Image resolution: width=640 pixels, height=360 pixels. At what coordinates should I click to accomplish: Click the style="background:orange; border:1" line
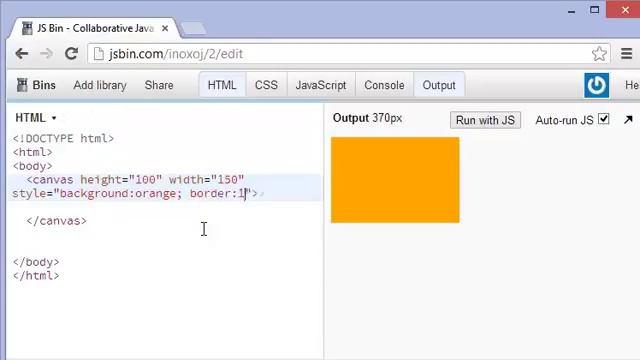click(x=135, y=193)
